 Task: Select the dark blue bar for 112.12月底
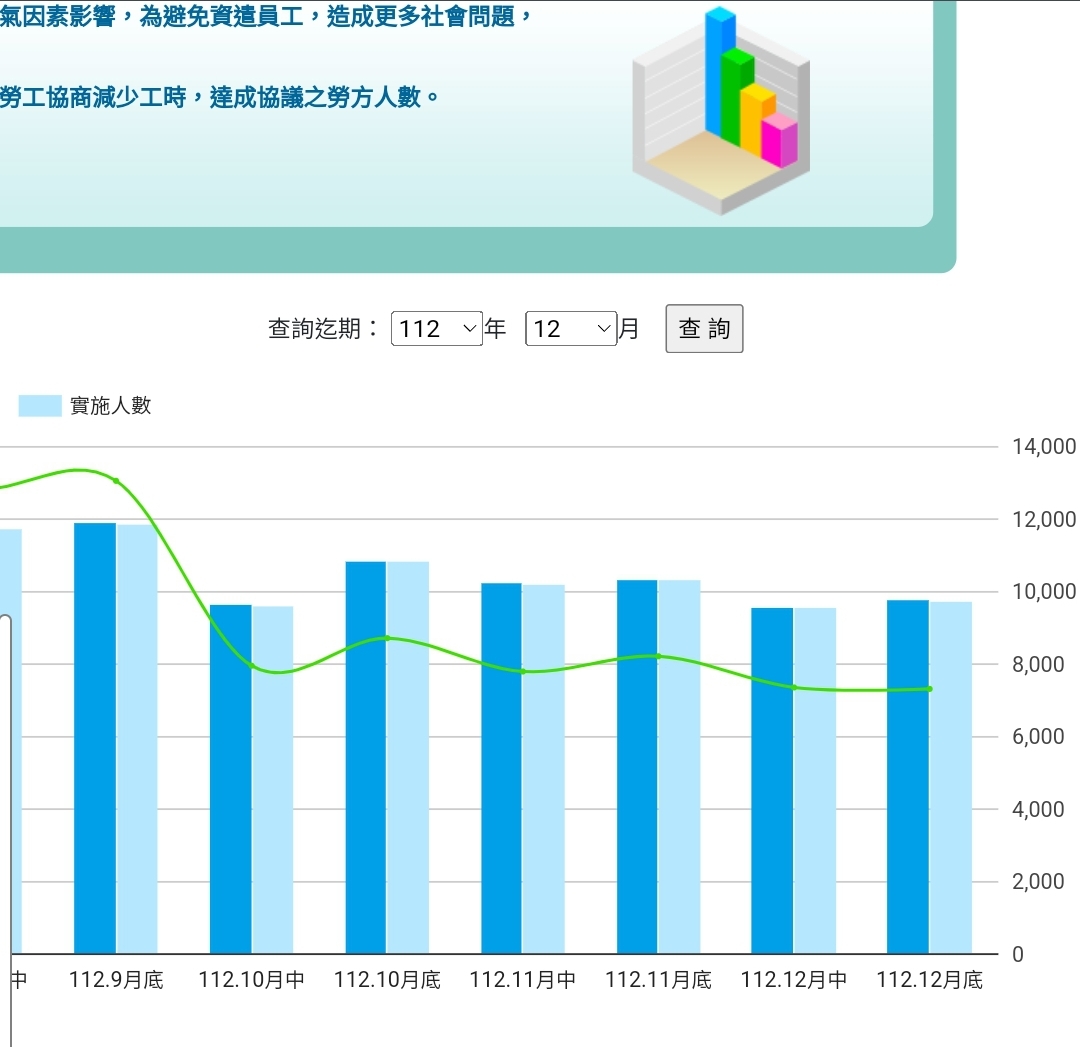908,777
